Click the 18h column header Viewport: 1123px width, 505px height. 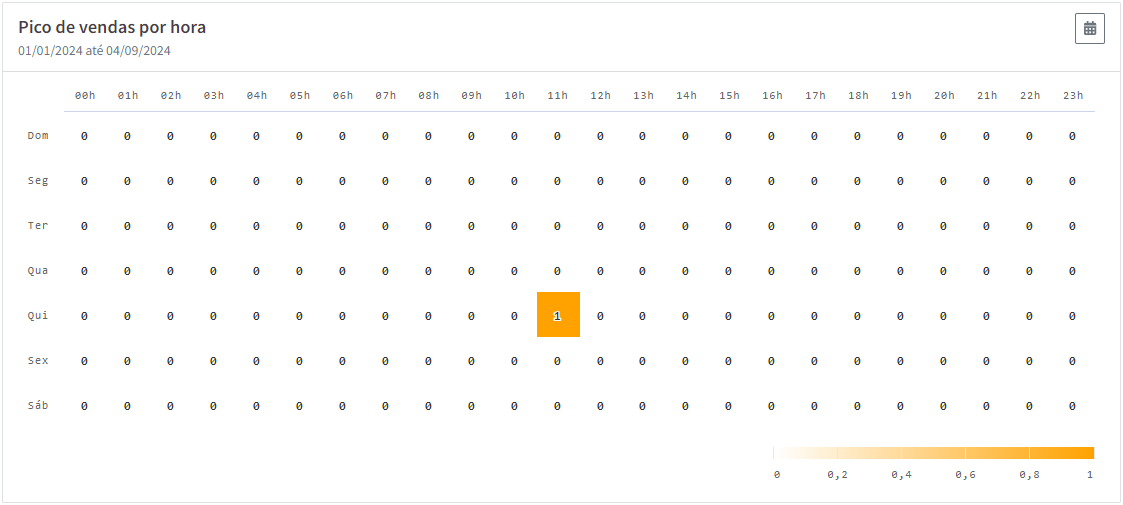(858, 95)
